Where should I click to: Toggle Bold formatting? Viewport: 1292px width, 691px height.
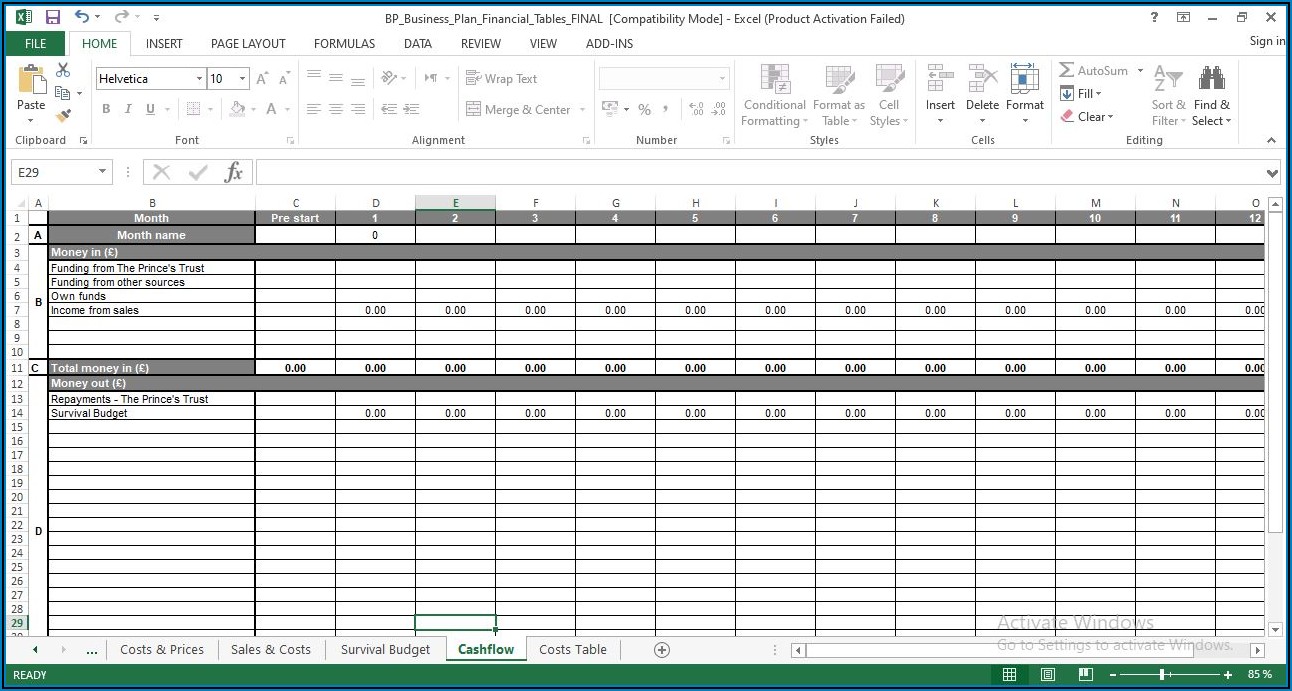[106, 109]
